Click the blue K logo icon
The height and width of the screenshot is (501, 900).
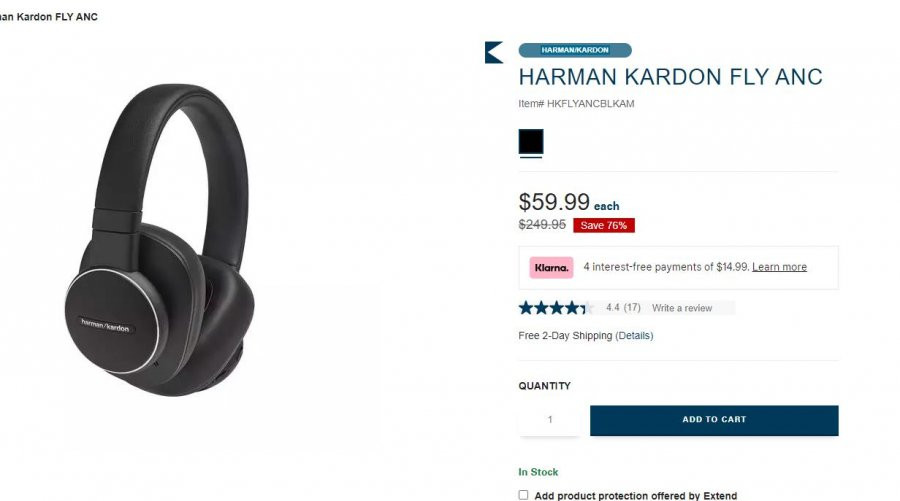494,52
